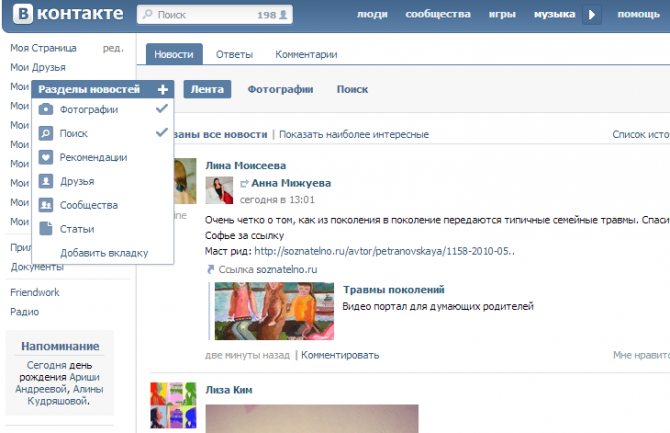Open the soznatelno.ru article URL in post
The image size is (670, 433).
[x=384, y=251]
